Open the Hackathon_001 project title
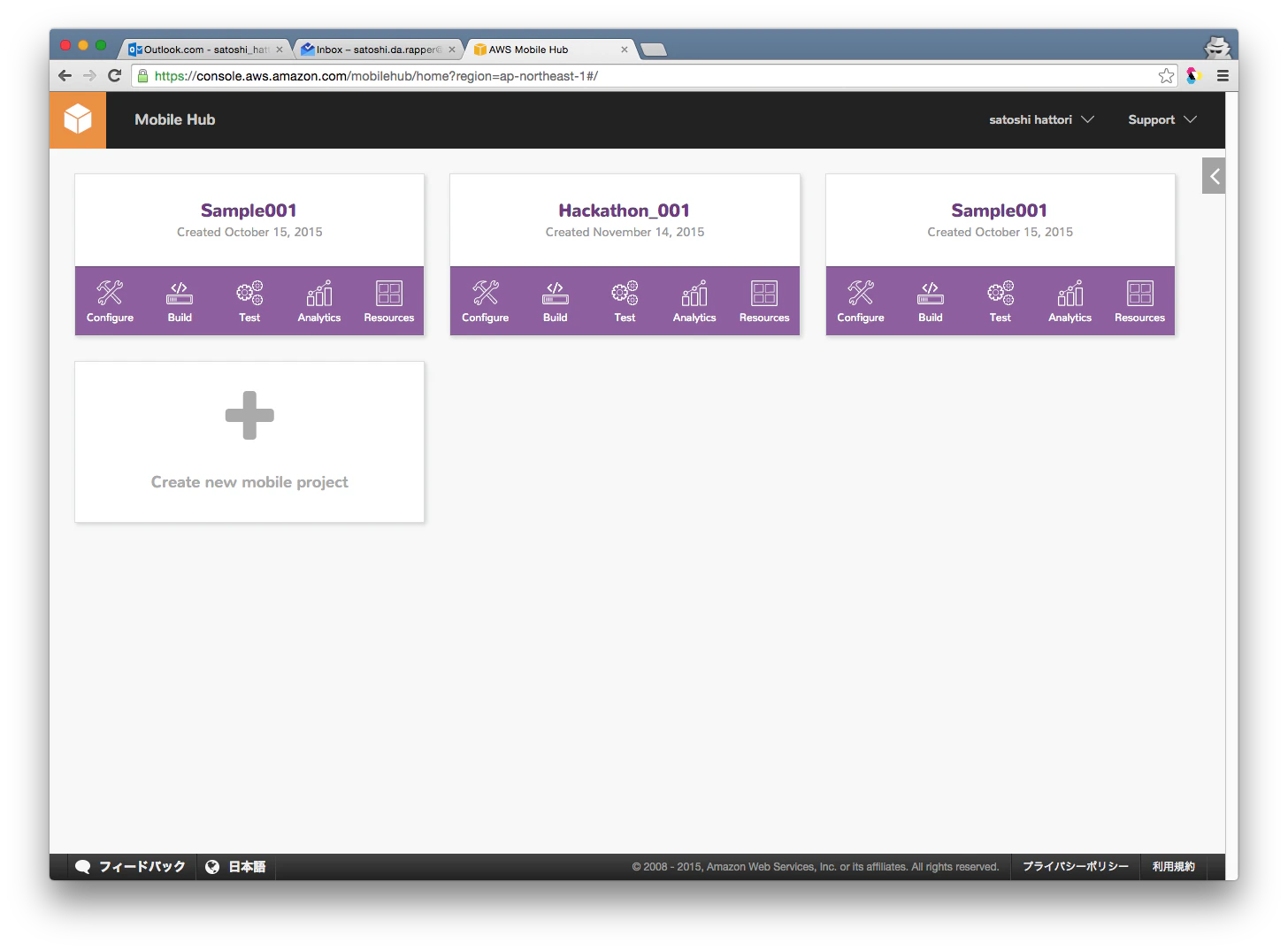The height and width of the screenshot is (951, 1288). tap(625, 211)
